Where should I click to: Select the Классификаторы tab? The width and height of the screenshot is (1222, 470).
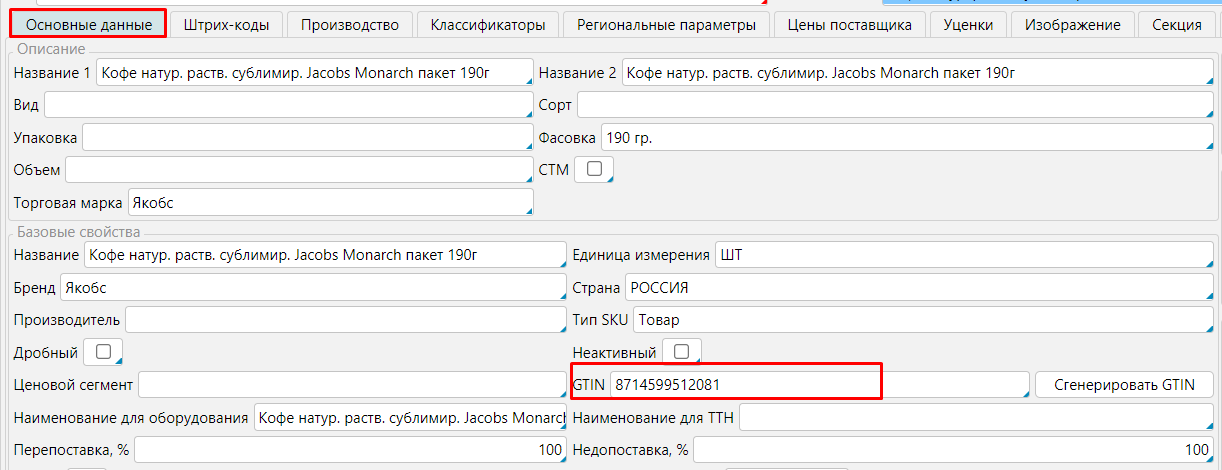(x=487, y=25)
